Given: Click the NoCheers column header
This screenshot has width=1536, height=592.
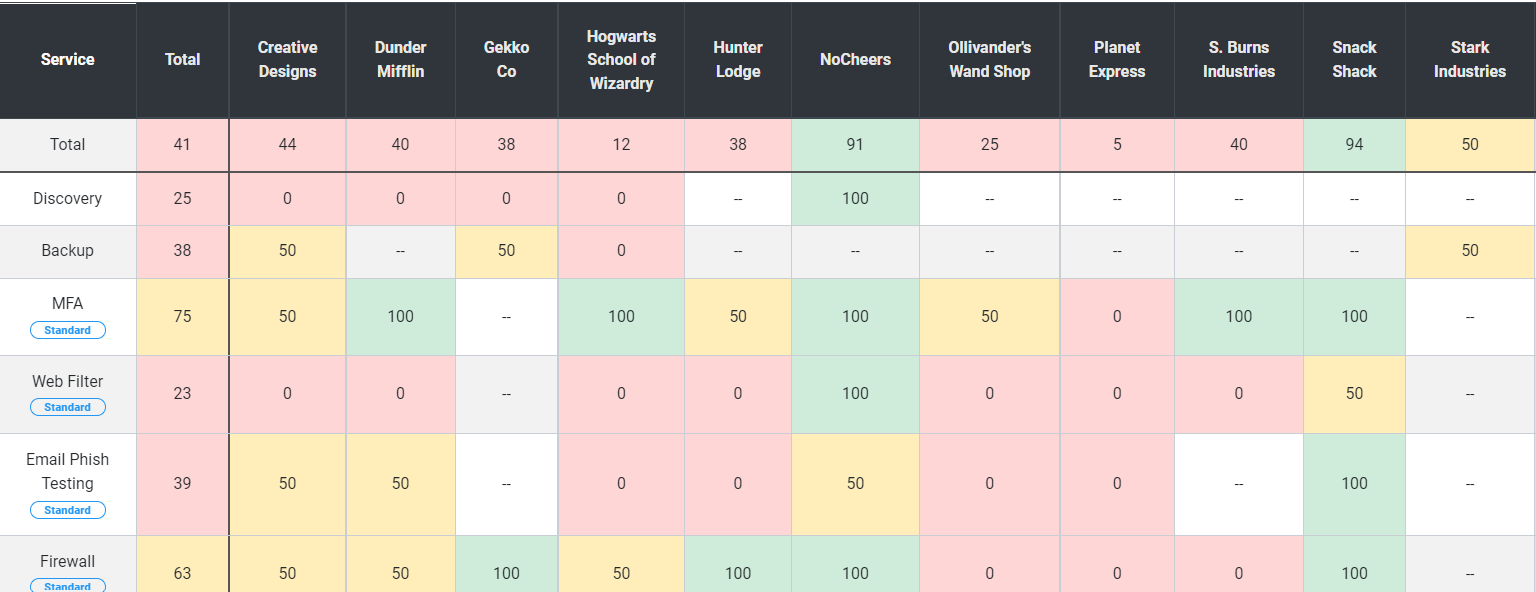Looking at the screenshot, I should click(855, 60).
